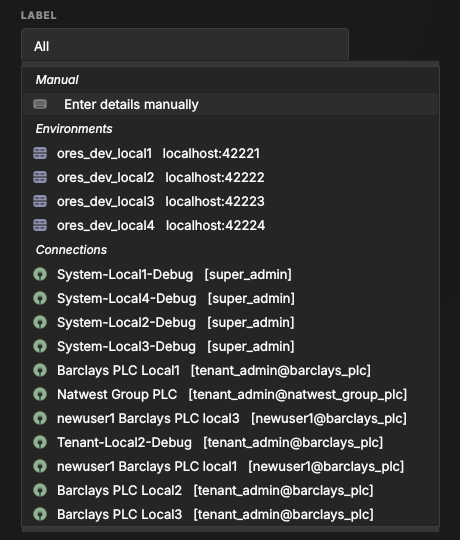Select Barclays PLC Local3 connection
This screenshot has width=460, height=540.
click(x=231, y=515)
